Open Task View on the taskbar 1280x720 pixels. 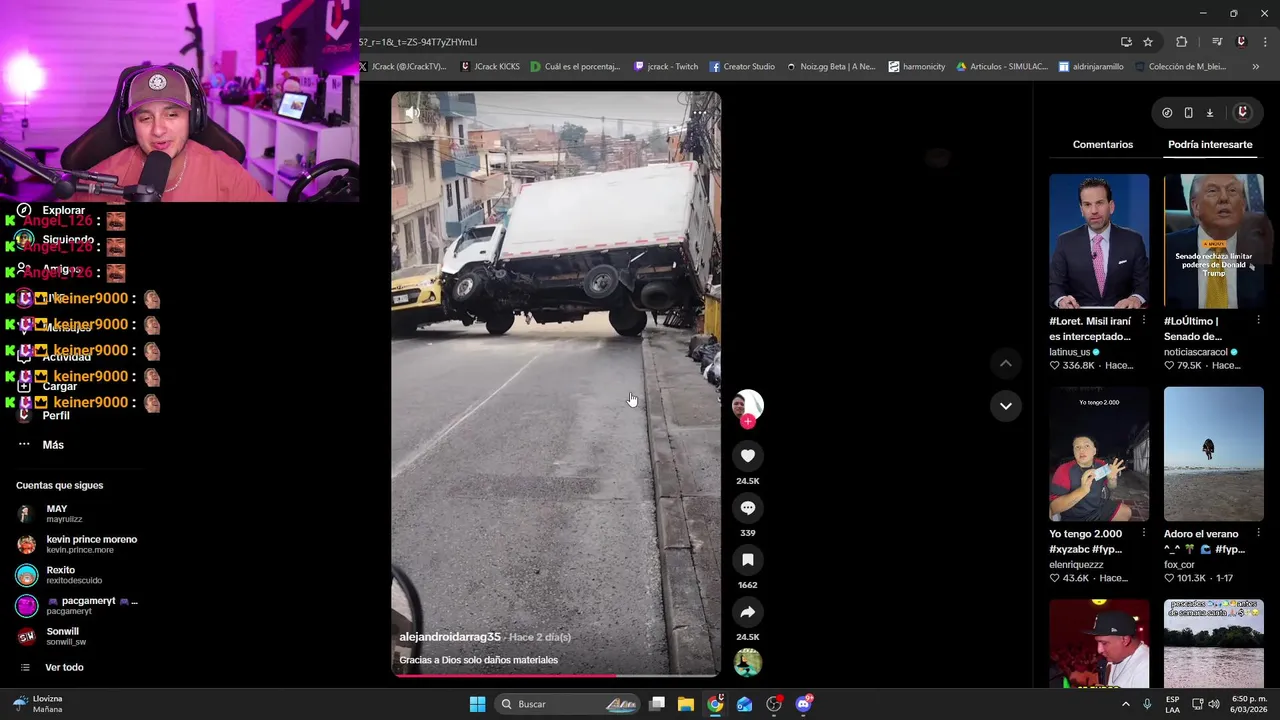(657, 704)
